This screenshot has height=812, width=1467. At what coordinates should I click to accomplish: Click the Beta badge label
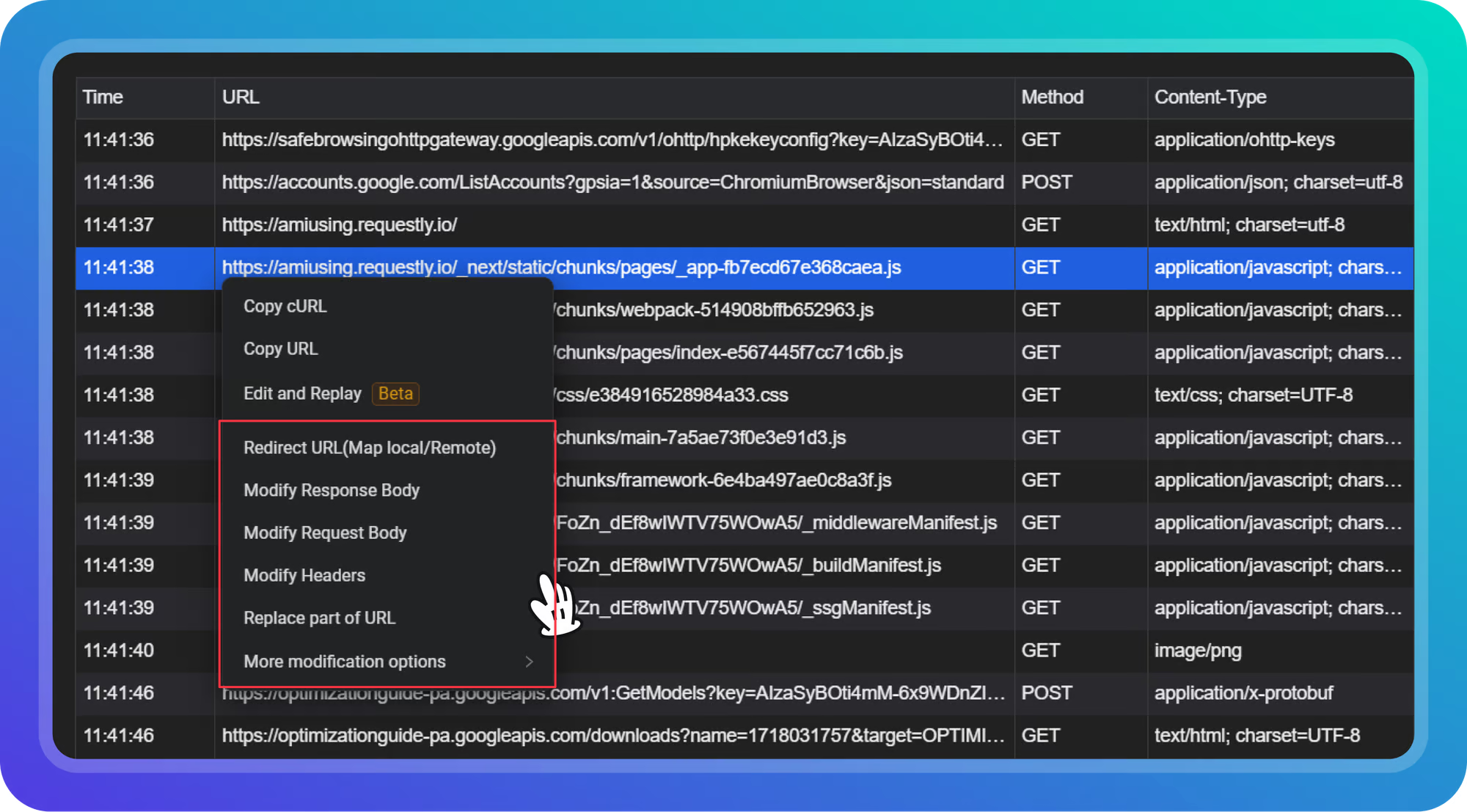tap(395, 394)
